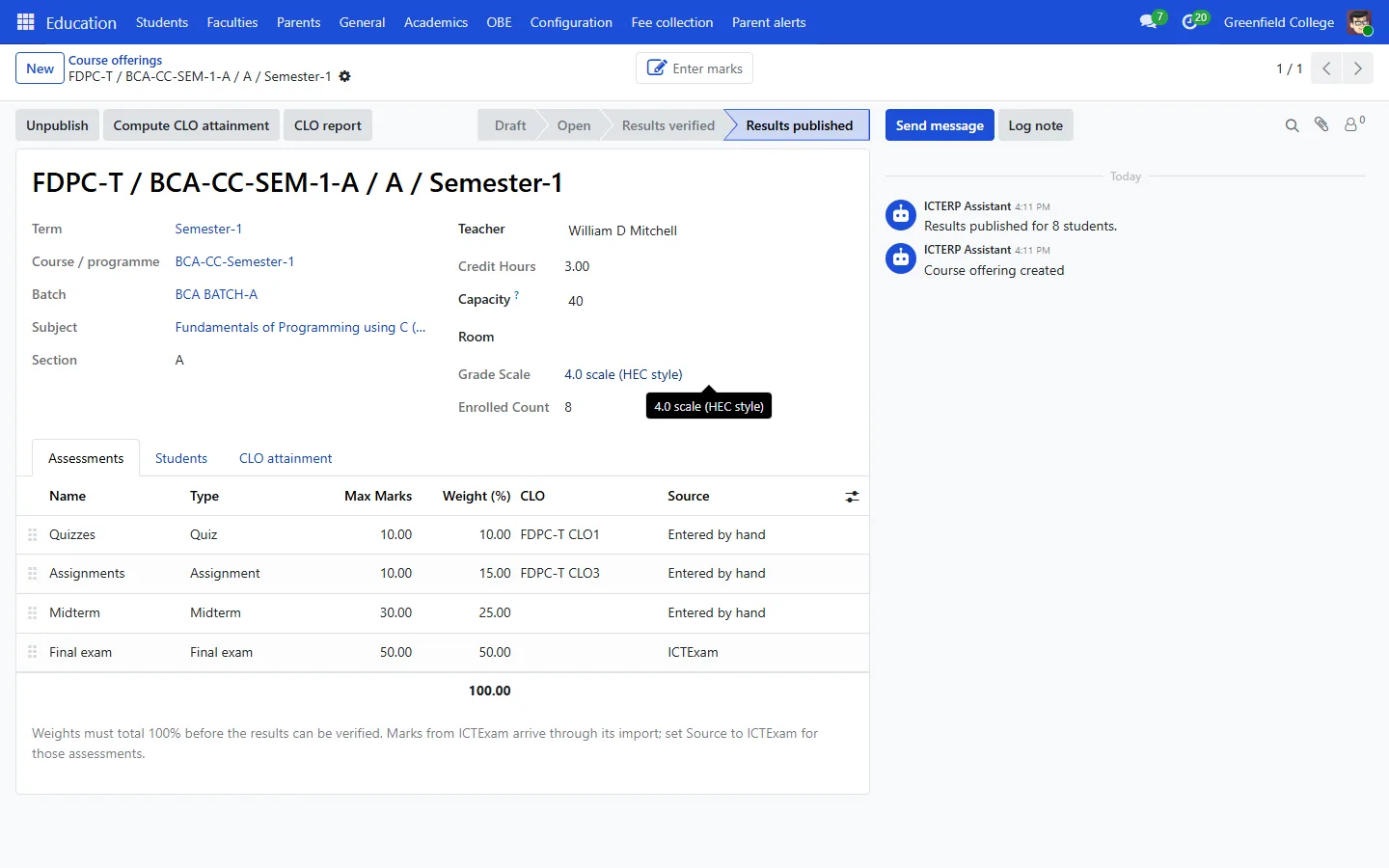
Task: Set the status to Results verified
Action: point(668,125)
